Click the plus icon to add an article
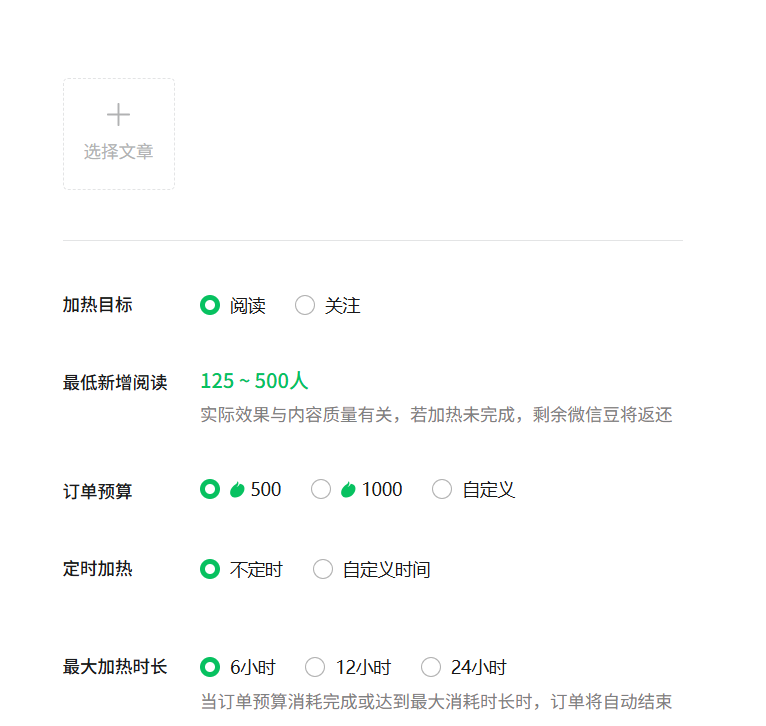 pos(118,115)
